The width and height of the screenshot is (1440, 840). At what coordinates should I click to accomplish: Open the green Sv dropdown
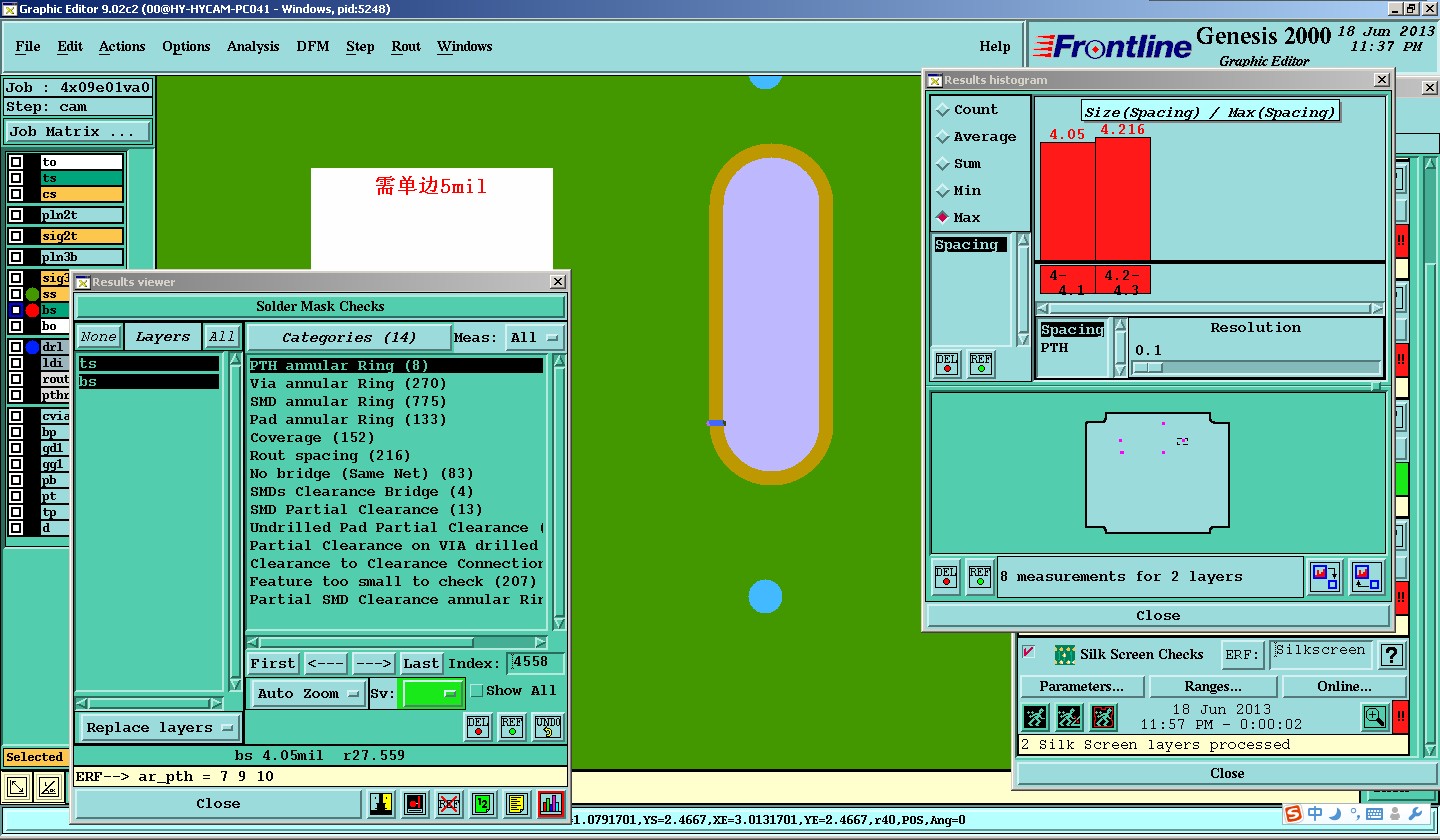432,693
